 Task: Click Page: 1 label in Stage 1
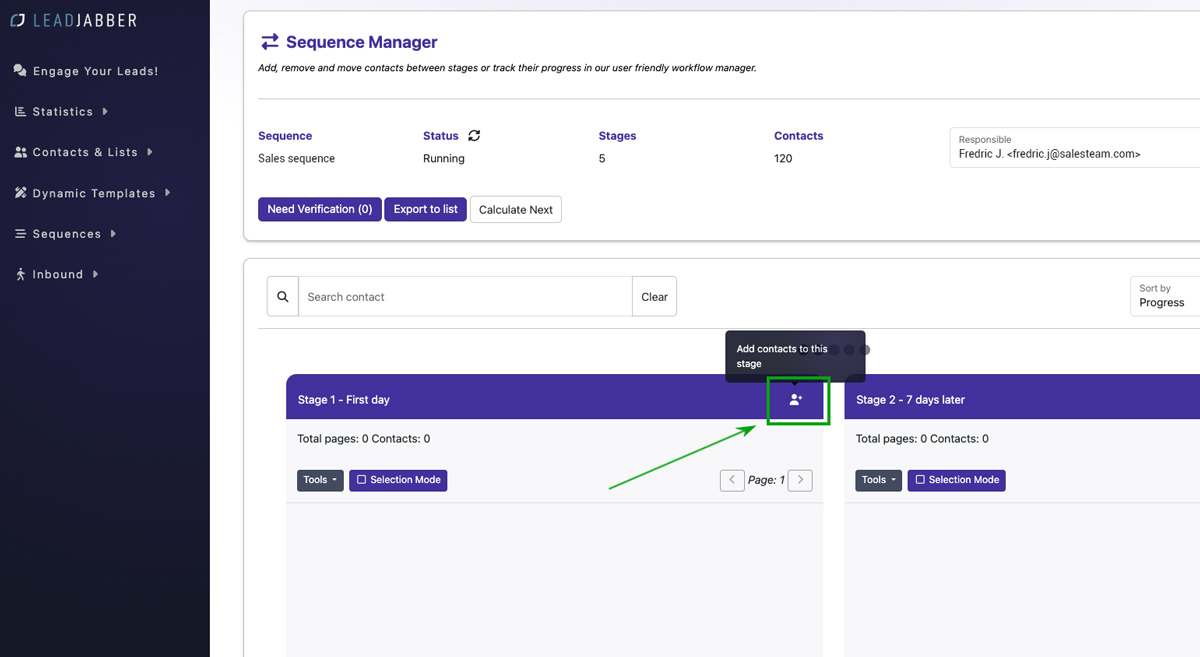pyautogui.click(x=766, y=480)
